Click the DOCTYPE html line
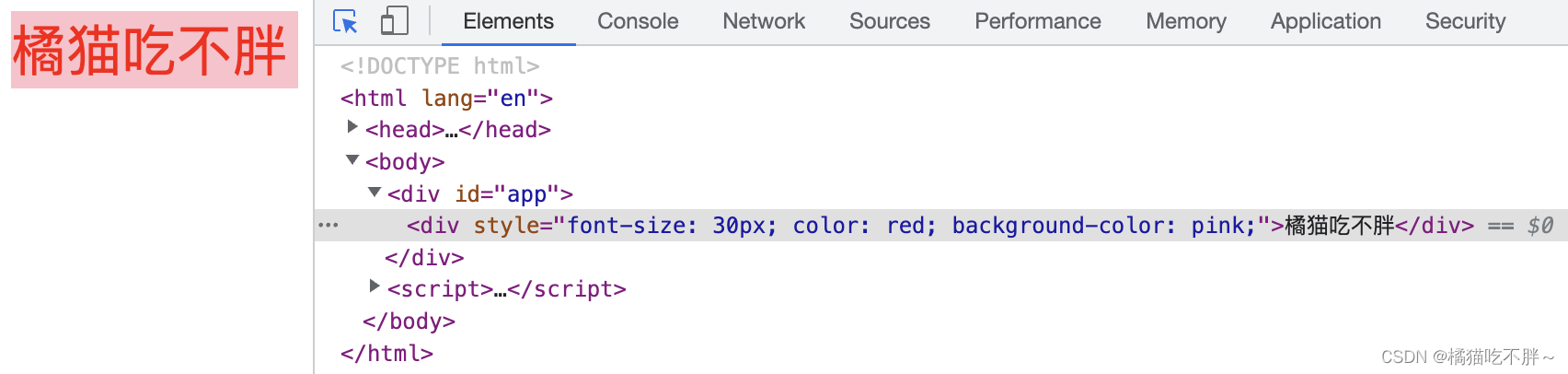Image resolution: width=1568 pixels, height=374 pixels. tap(440, 66)
